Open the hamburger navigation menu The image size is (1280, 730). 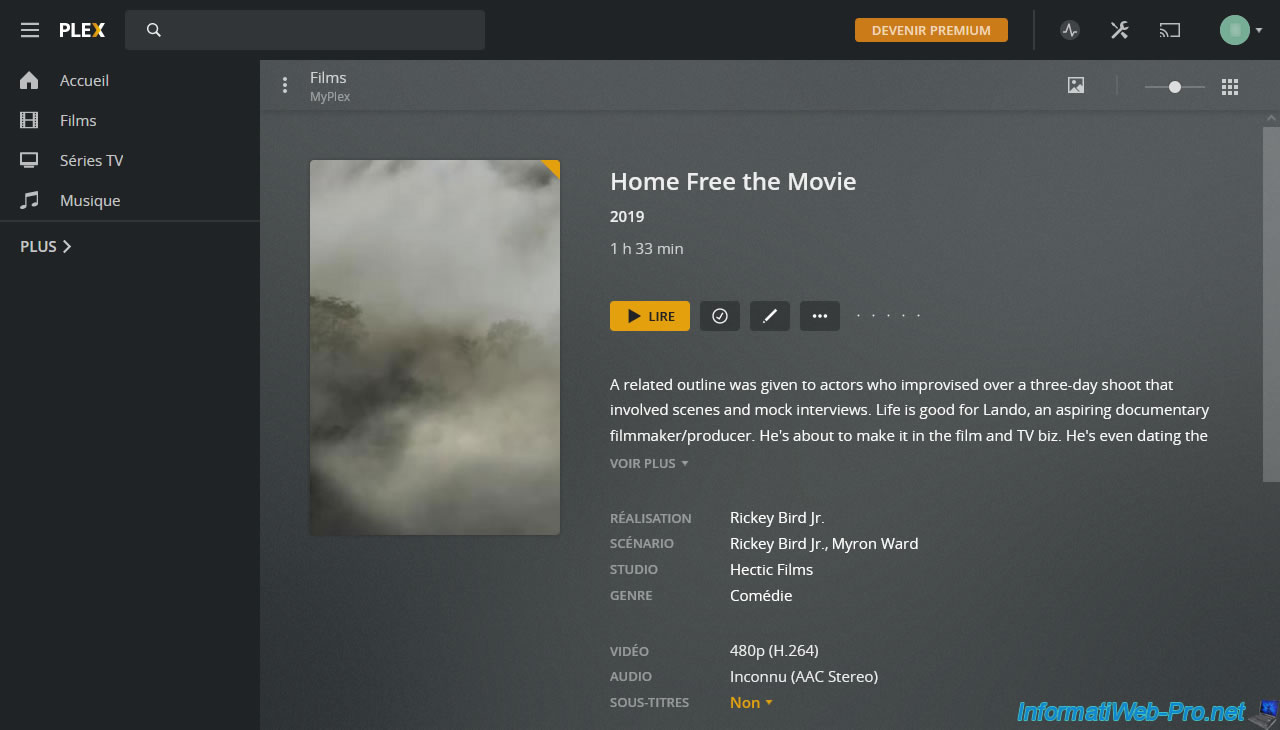coord(30,30)
